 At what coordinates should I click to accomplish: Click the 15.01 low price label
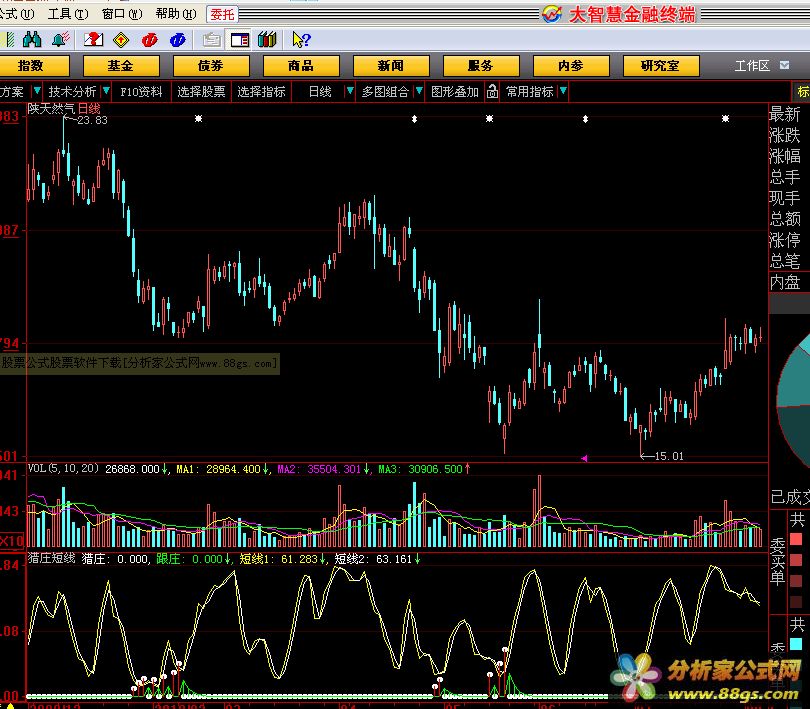click(x=669, y=456)
